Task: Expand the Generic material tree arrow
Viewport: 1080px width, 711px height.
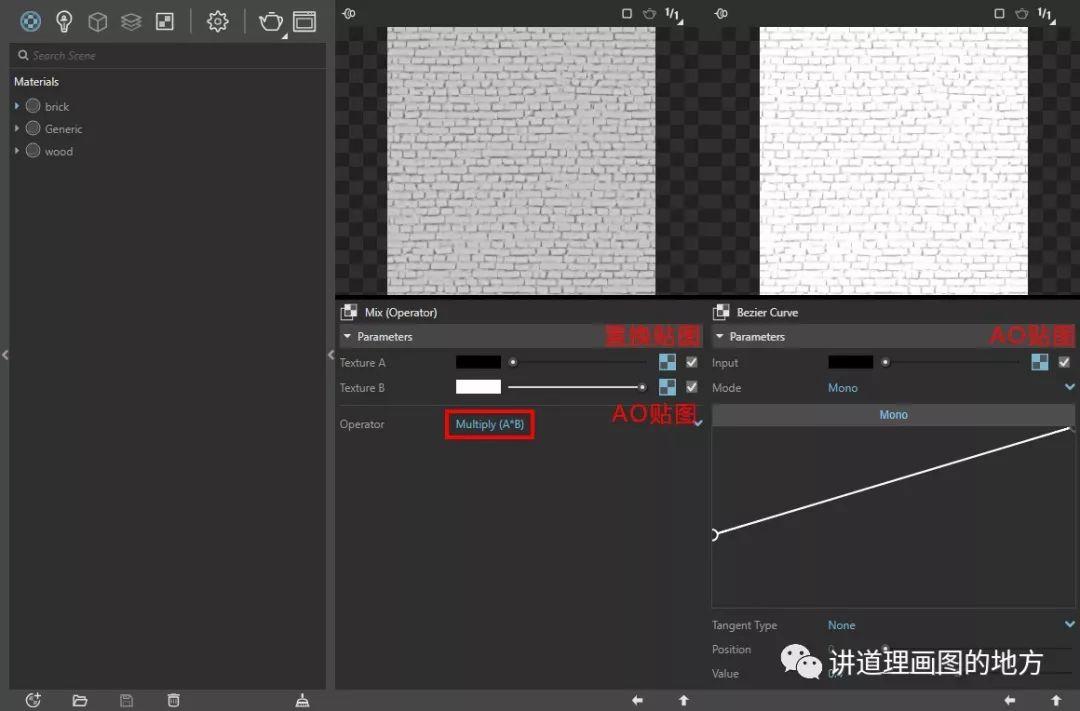Action: [17, 128]
